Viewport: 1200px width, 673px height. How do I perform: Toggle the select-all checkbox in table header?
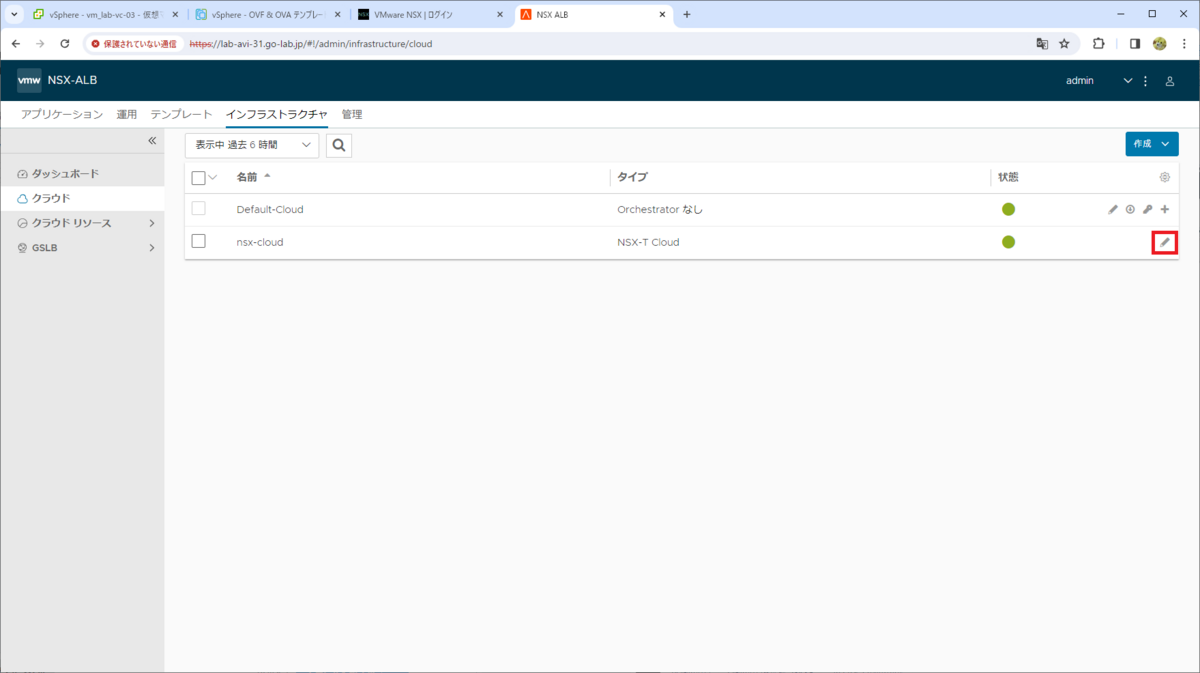[198, 177]
